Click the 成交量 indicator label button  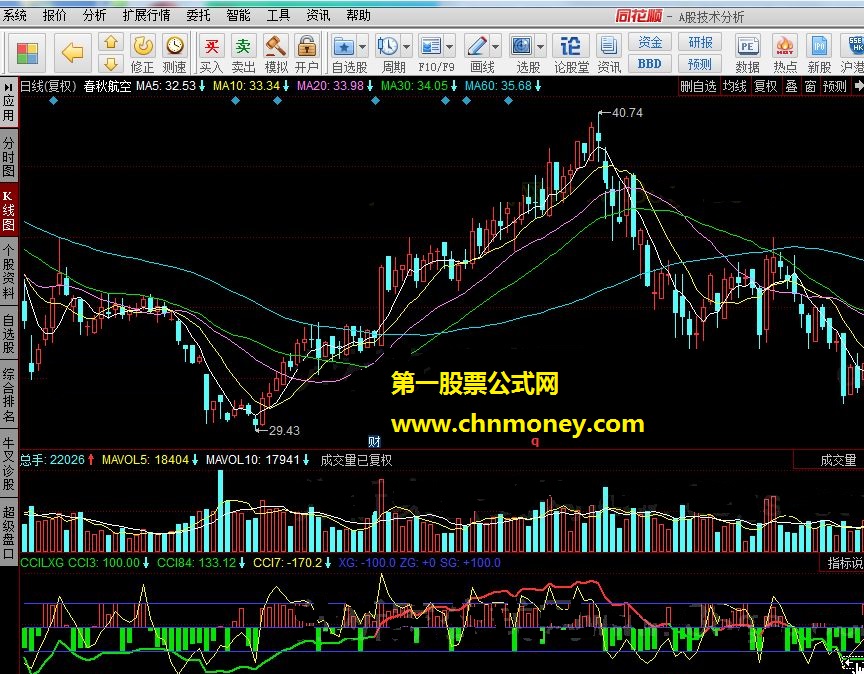[839, 460]
